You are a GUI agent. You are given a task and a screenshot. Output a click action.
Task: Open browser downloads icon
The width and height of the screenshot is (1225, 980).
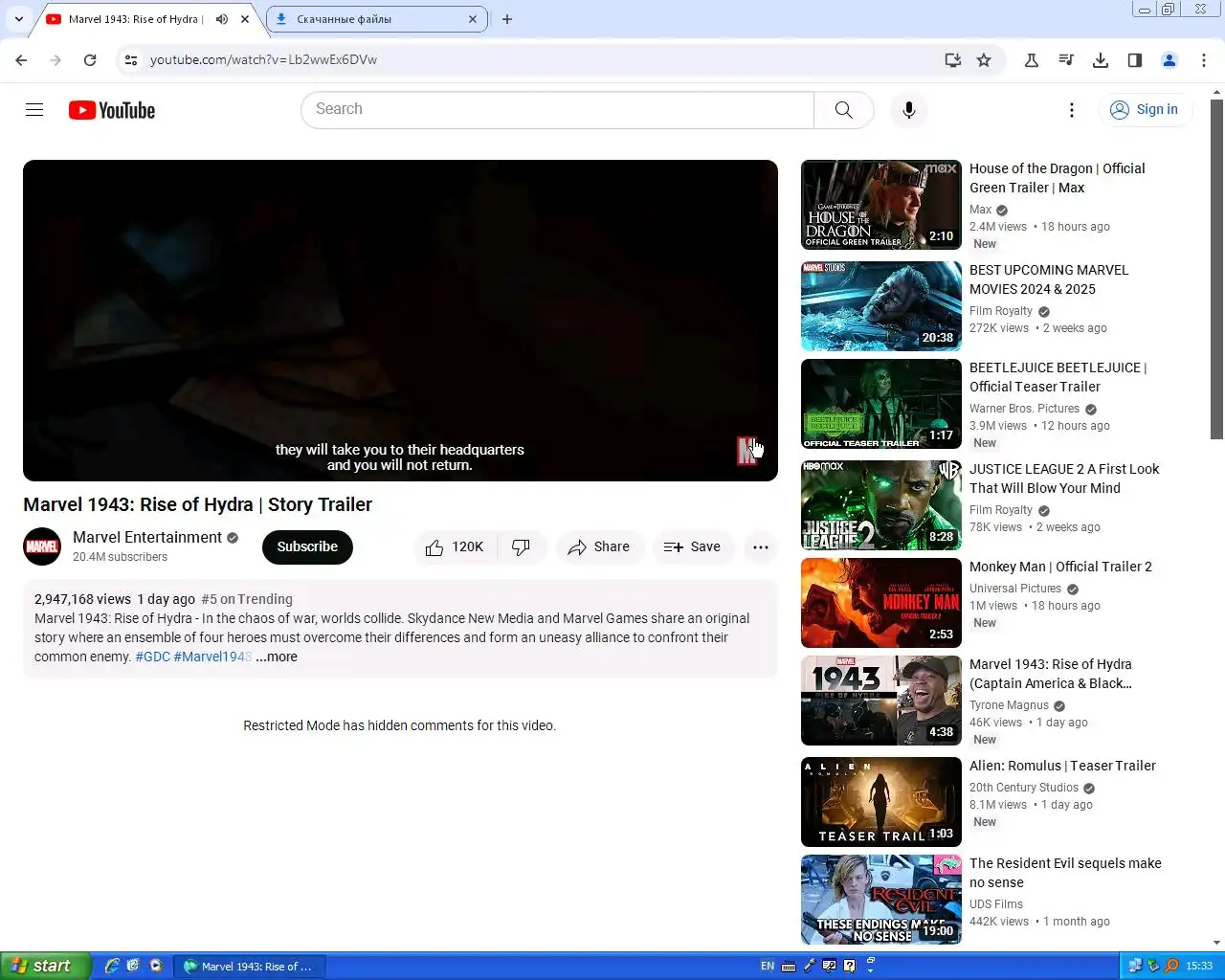click(1101, 59)
